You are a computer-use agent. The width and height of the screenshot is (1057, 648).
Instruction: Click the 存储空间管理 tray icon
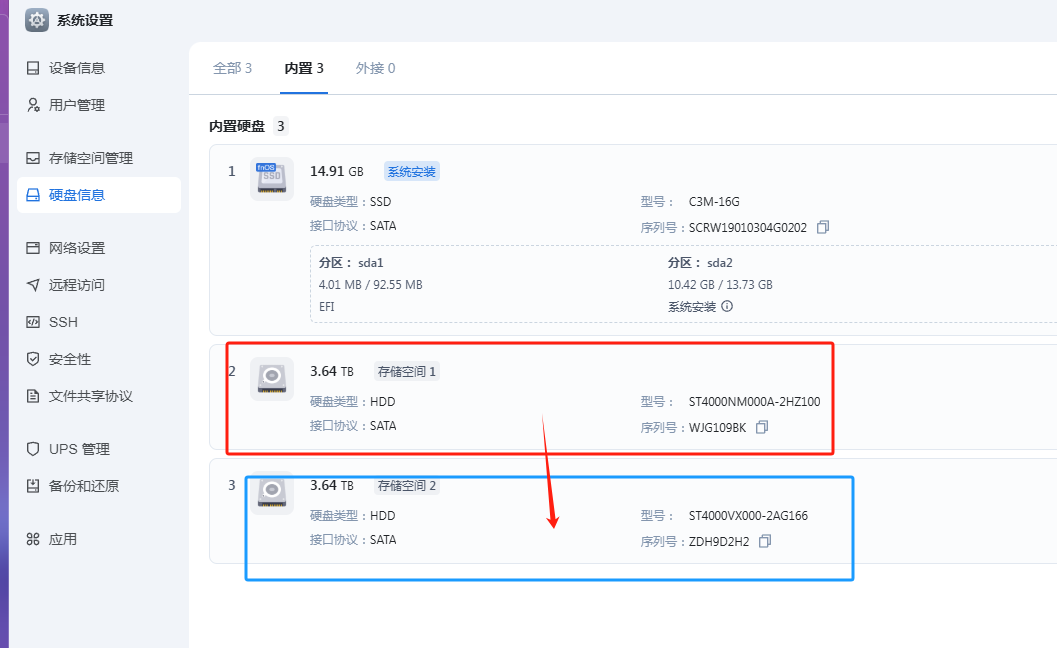(x=33, y=158)
